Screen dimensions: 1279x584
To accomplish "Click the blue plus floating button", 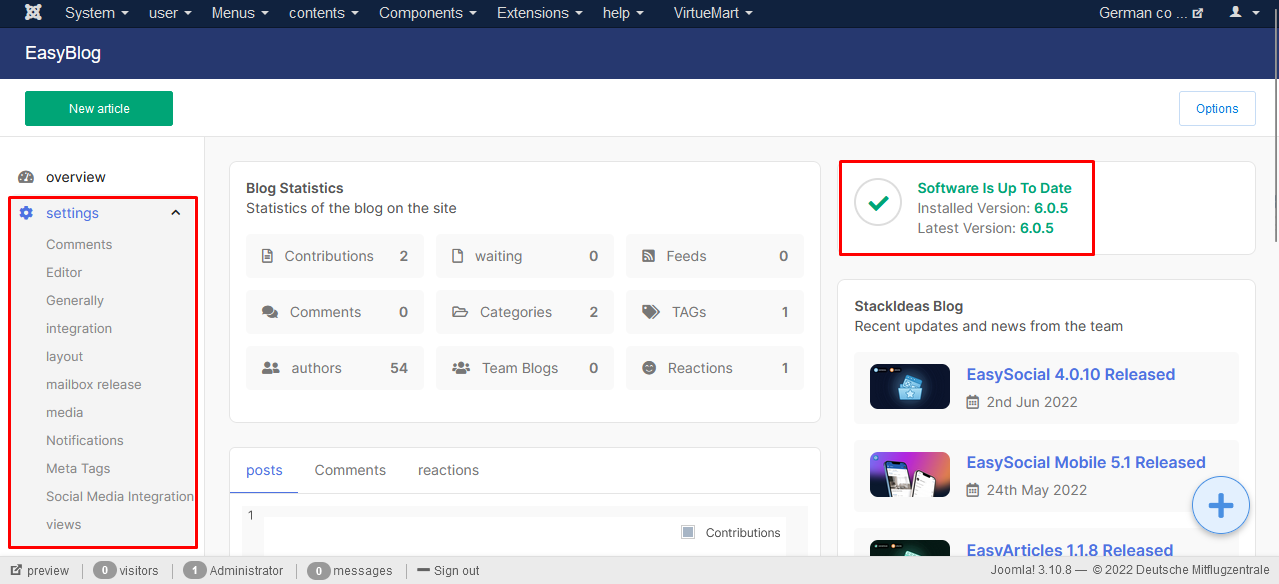I will point(1220,506).
